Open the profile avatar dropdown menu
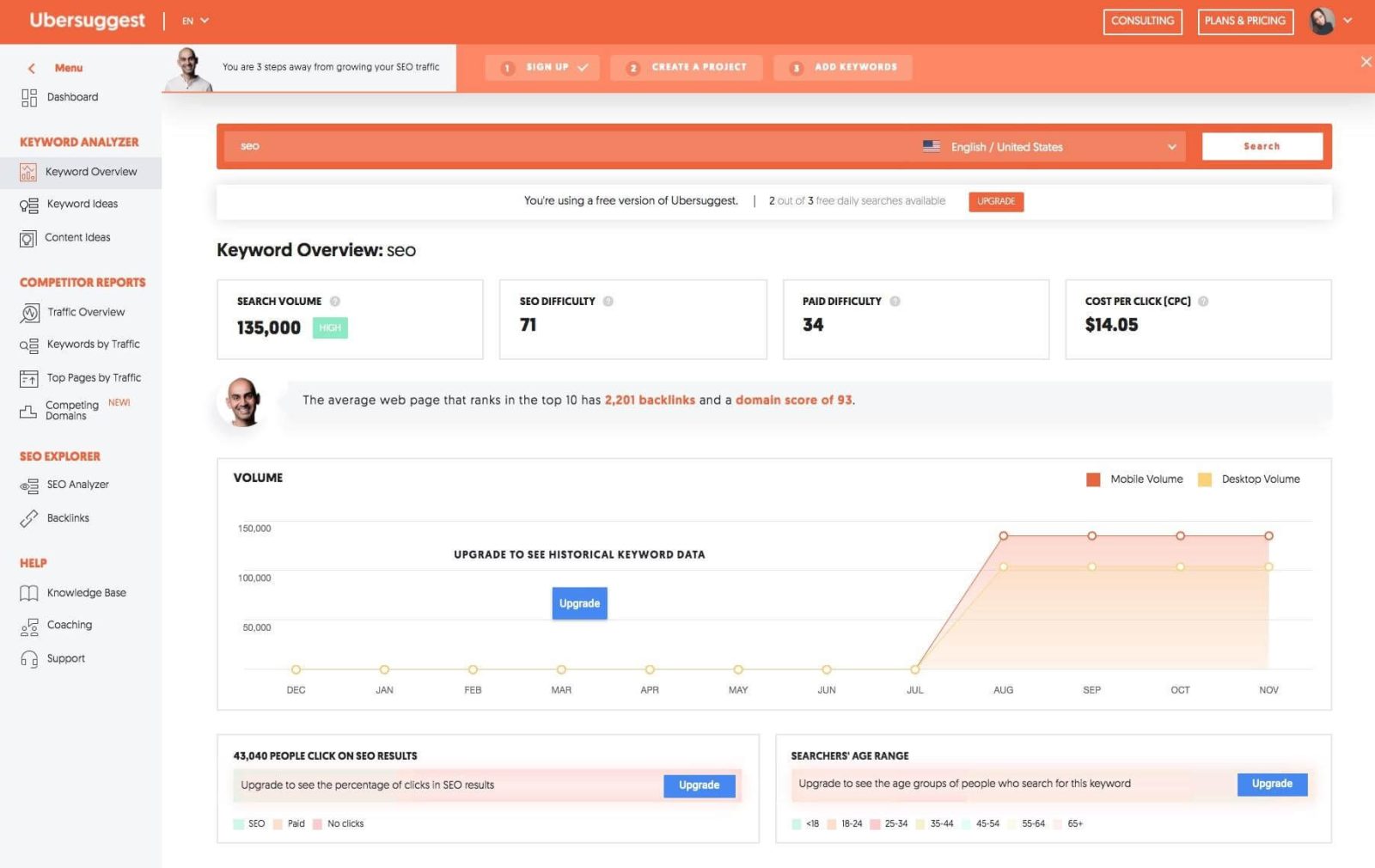 1329,21
